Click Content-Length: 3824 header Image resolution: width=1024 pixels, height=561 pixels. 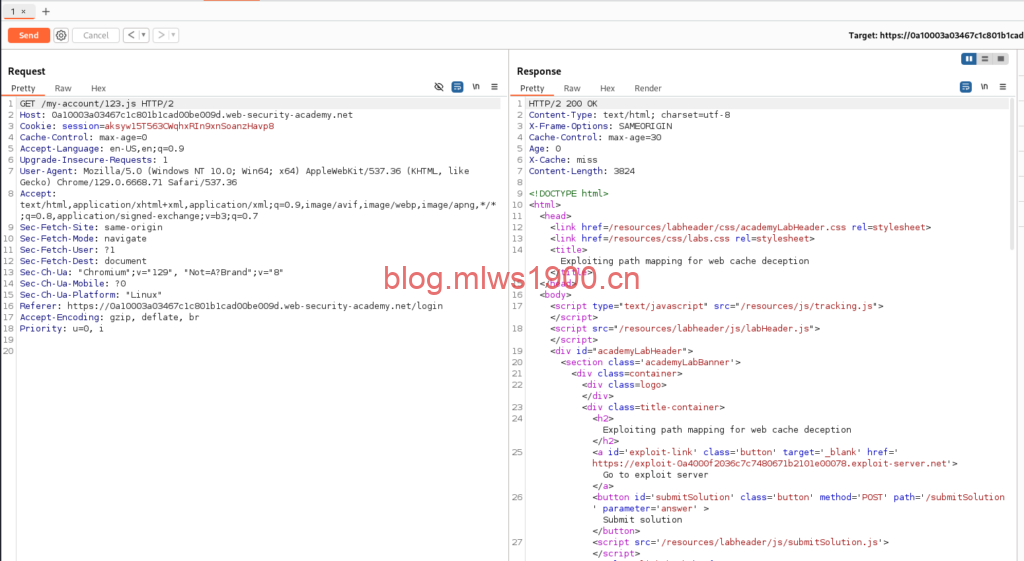(x=582, y=171)
